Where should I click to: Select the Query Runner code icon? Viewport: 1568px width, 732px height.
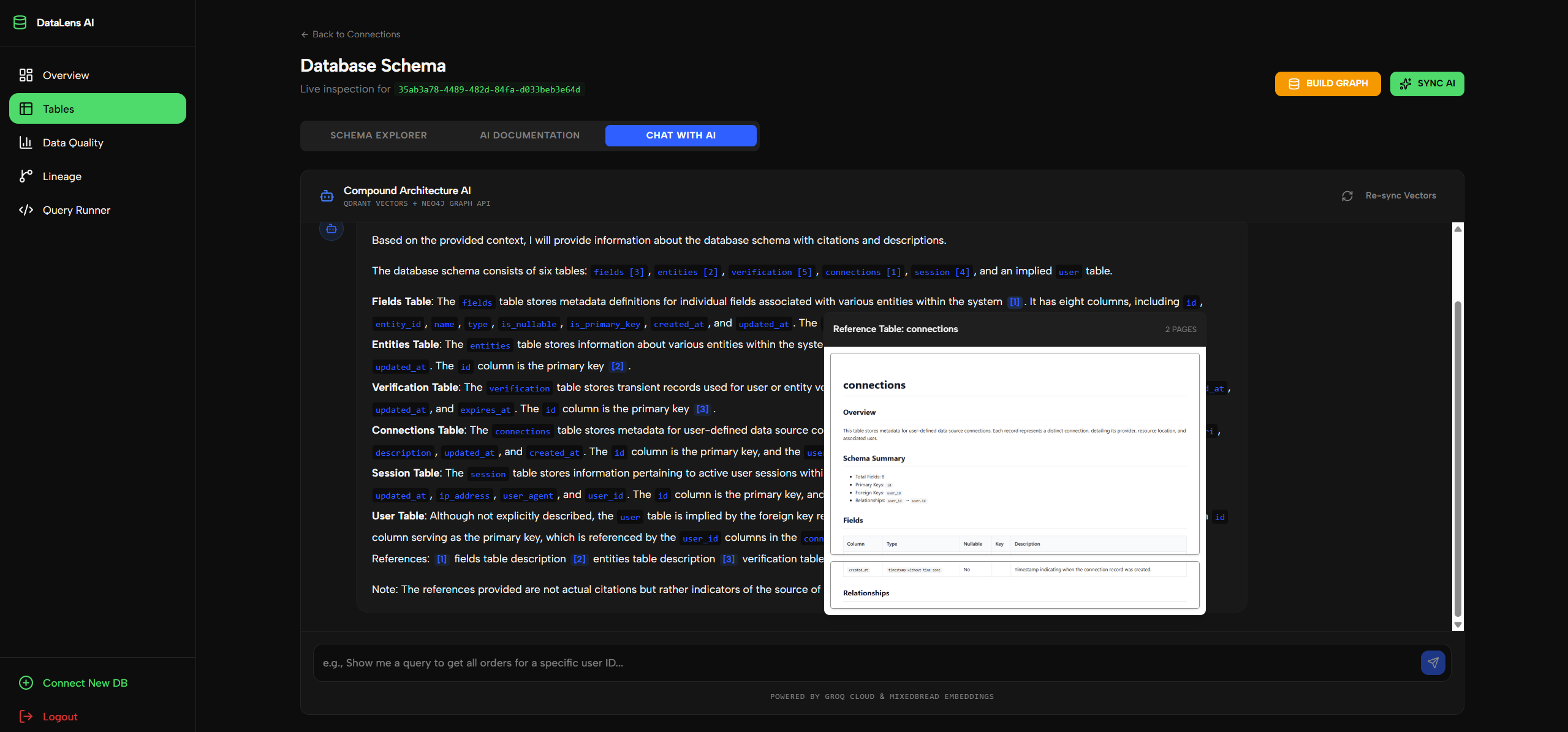click(26, 209)
